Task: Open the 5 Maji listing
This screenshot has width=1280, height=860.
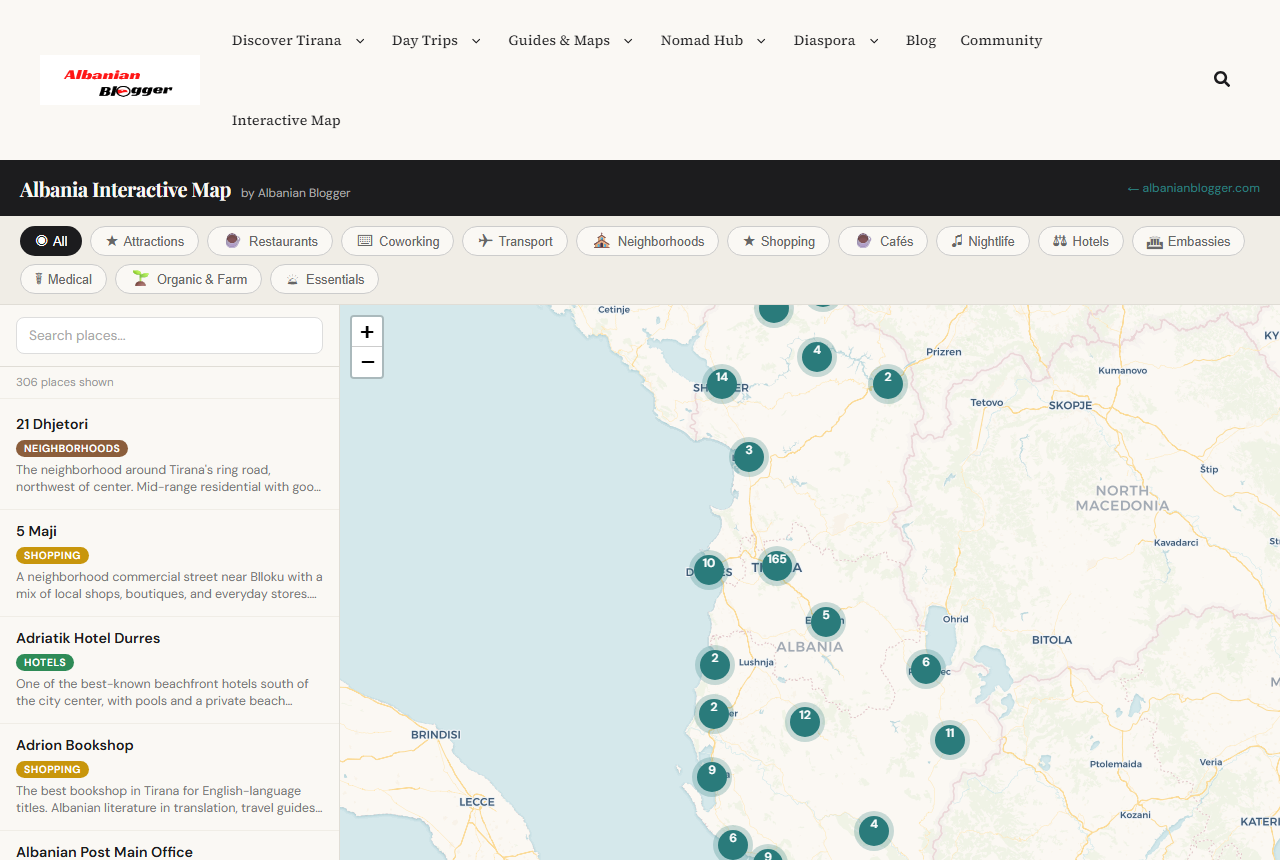Action: coord(170,563)
